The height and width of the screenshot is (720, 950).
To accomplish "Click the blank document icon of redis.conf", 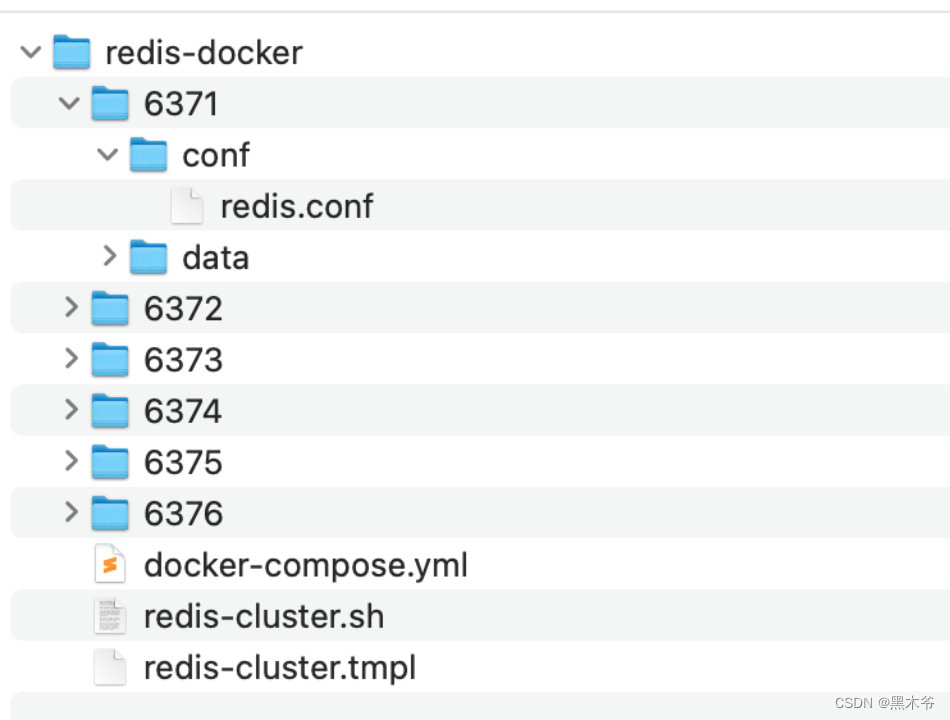I will point(187,206).
